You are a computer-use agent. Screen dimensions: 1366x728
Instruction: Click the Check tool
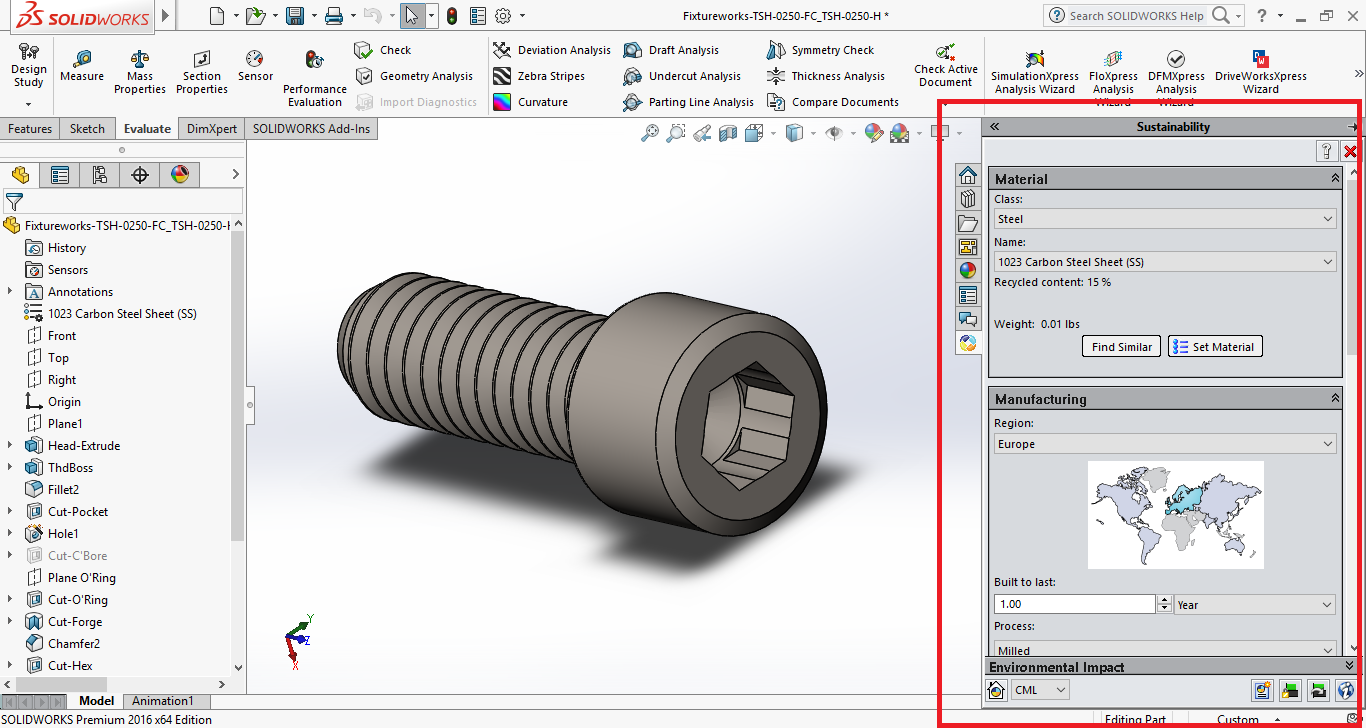pos(383,50)
